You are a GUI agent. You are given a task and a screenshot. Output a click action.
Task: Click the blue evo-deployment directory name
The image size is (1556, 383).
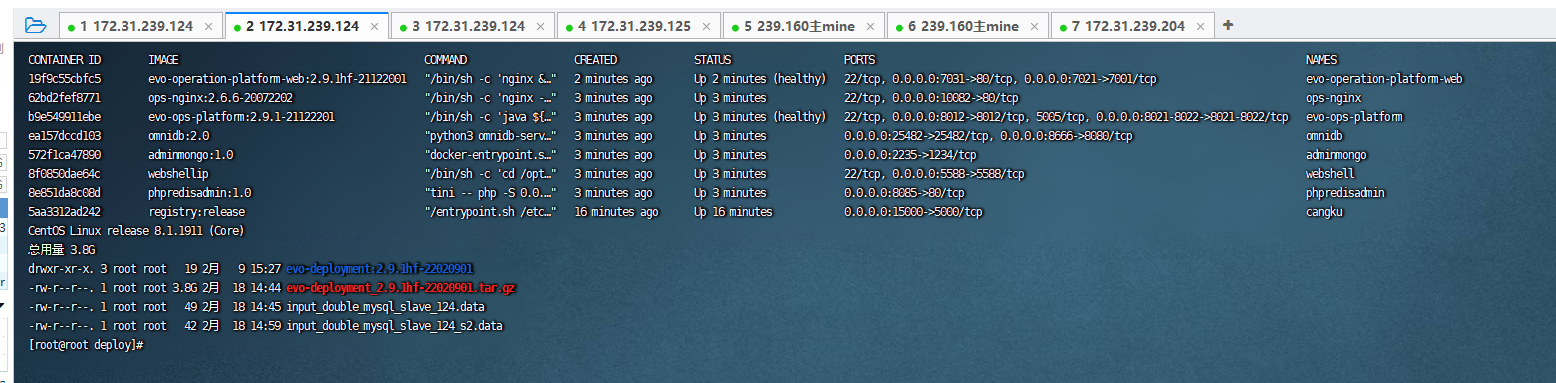tap(380, 269)
